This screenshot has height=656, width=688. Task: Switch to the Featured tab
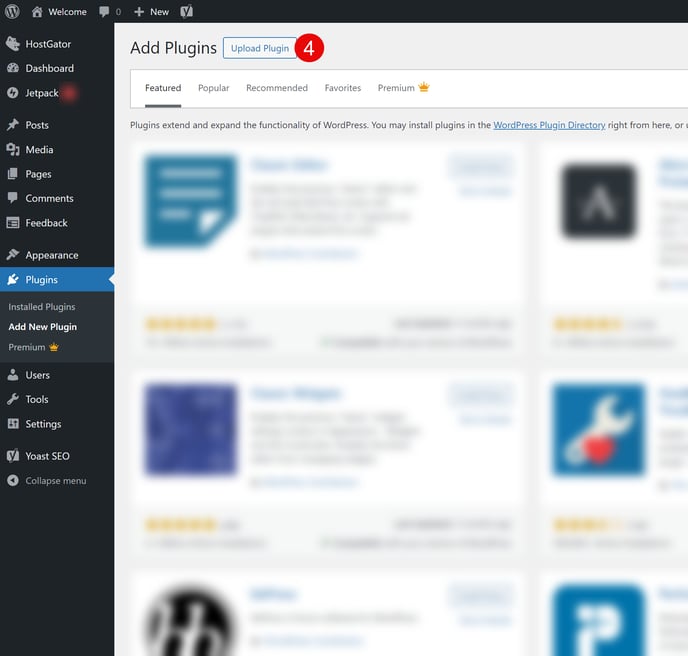[x=163, y=88]
